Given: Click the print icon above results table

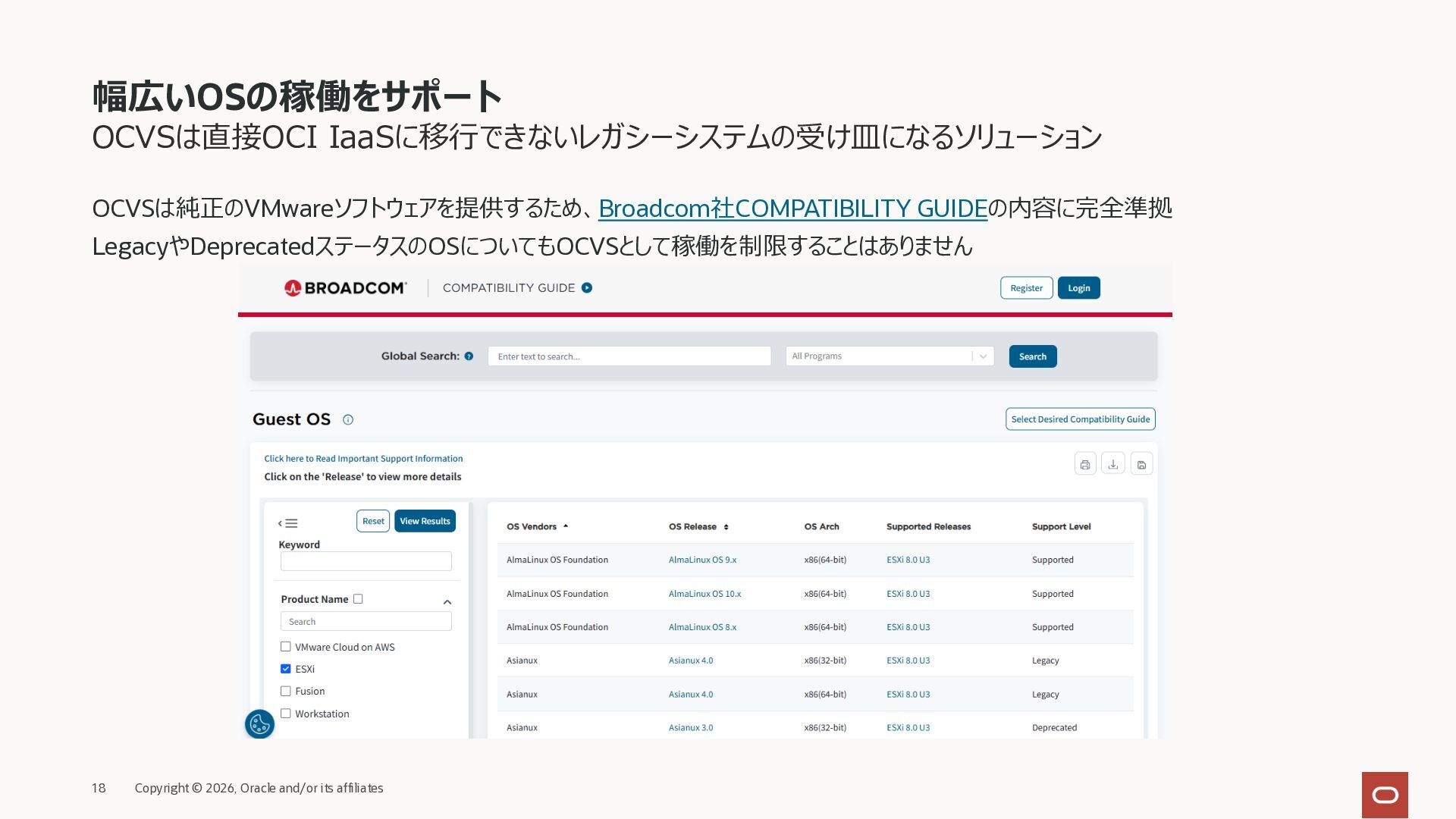Looking at the screenshot, I should [1085, 464].
